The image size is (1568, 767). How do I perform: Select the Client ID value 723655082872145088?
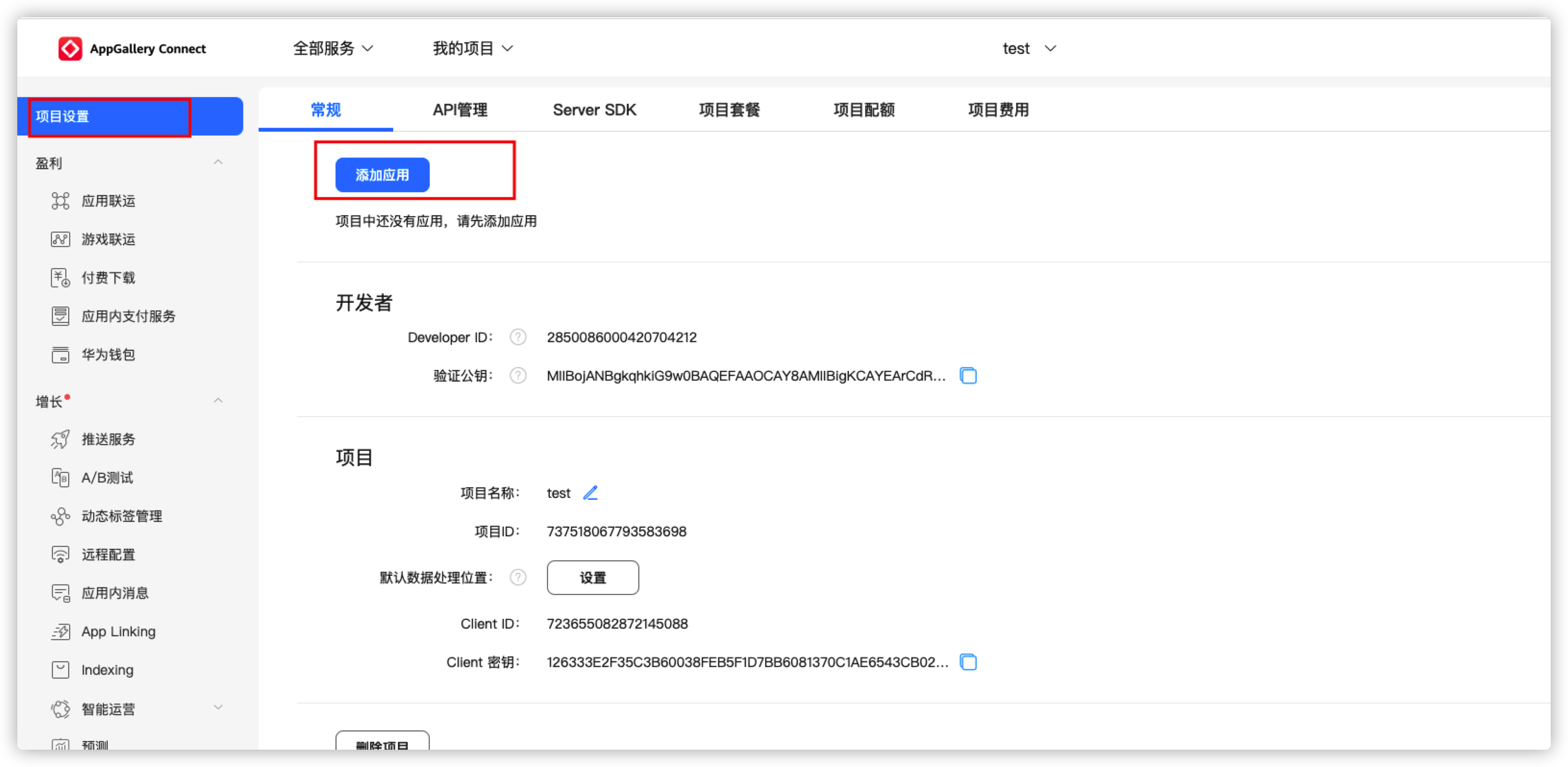[617, 623]
